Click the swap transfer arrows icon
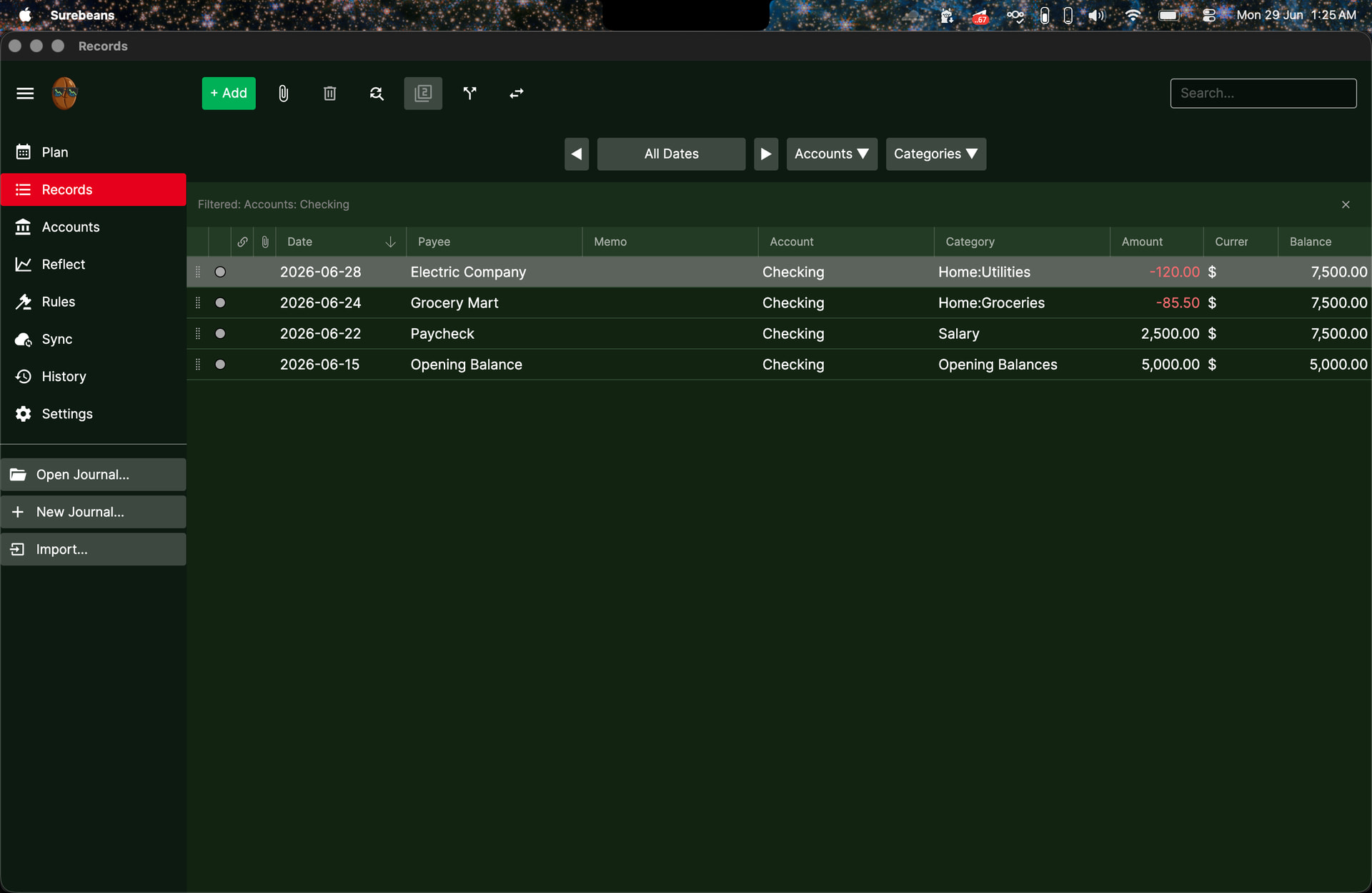This screenshot has height=893, width=1372. coord(517,94)
